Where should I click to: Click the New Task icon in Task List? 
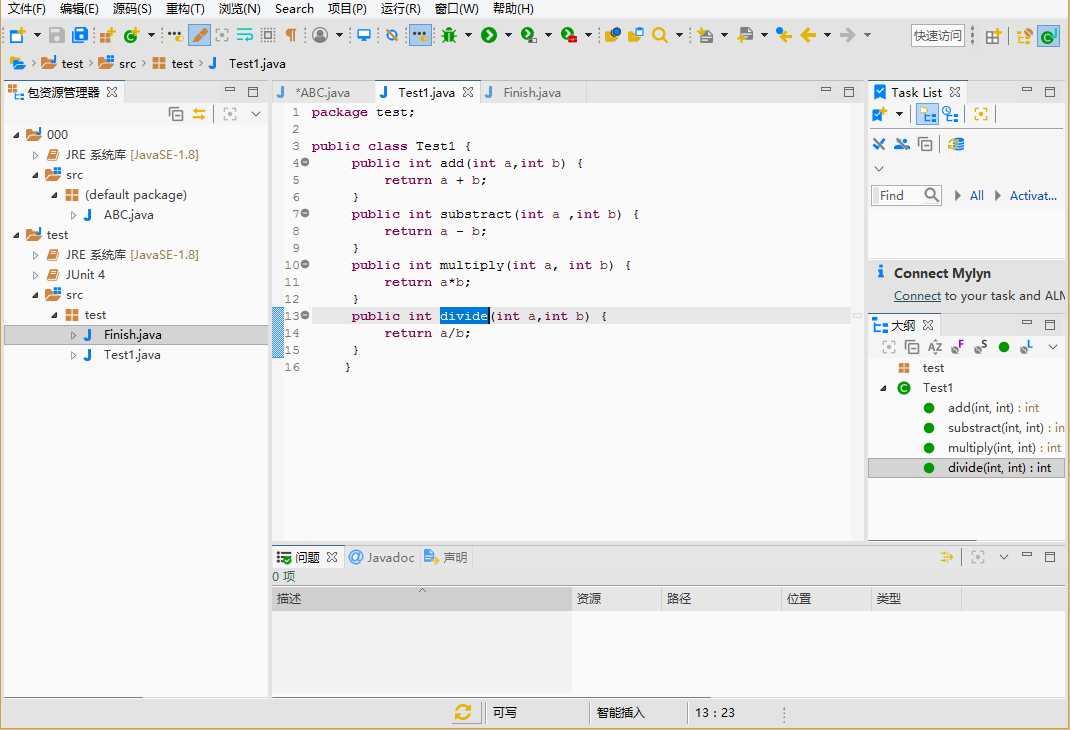pos(880,114)
